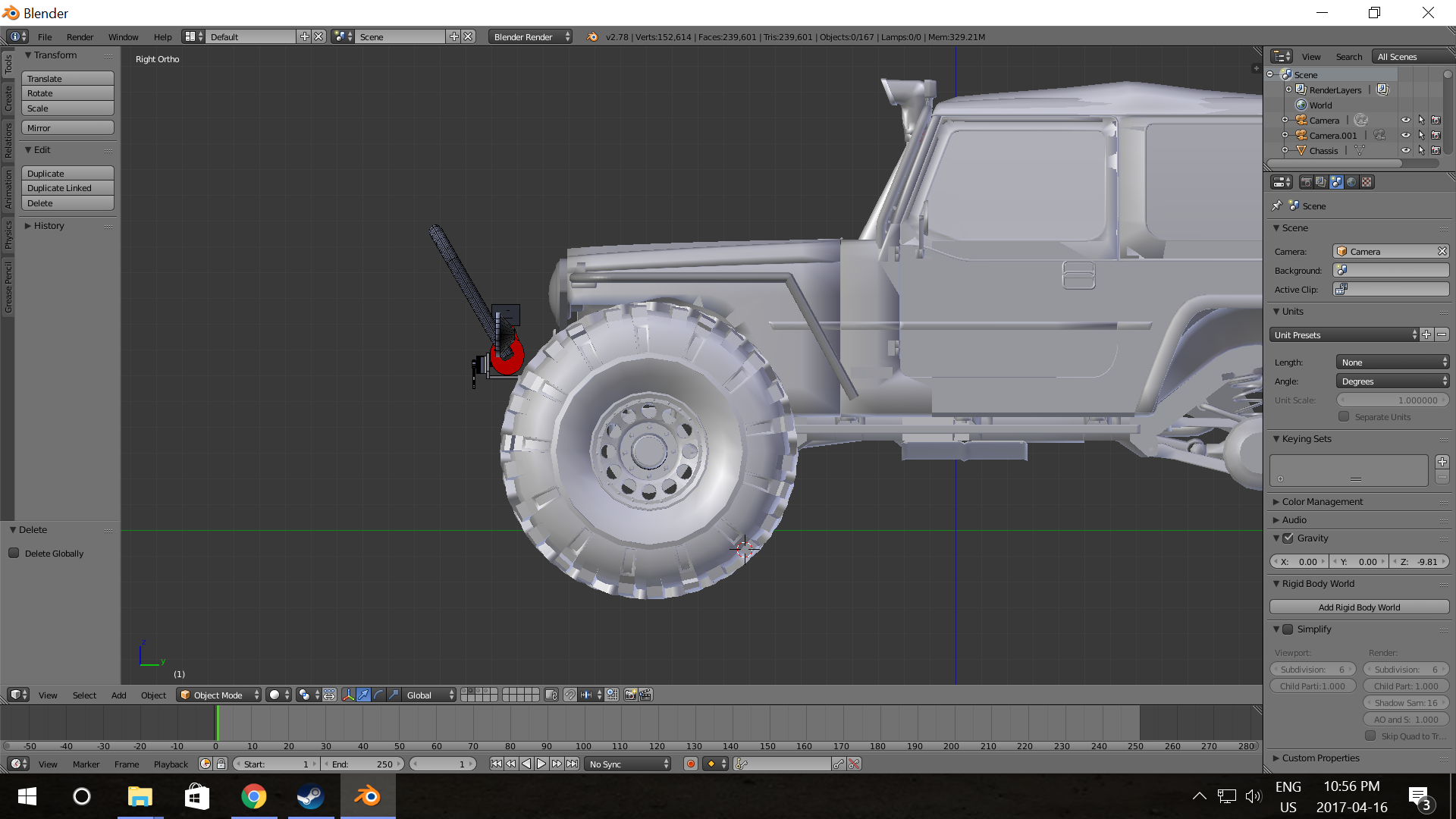1456x819 pixels.
Task: Click the OpenGL render image camera icon
Action: 630,695
